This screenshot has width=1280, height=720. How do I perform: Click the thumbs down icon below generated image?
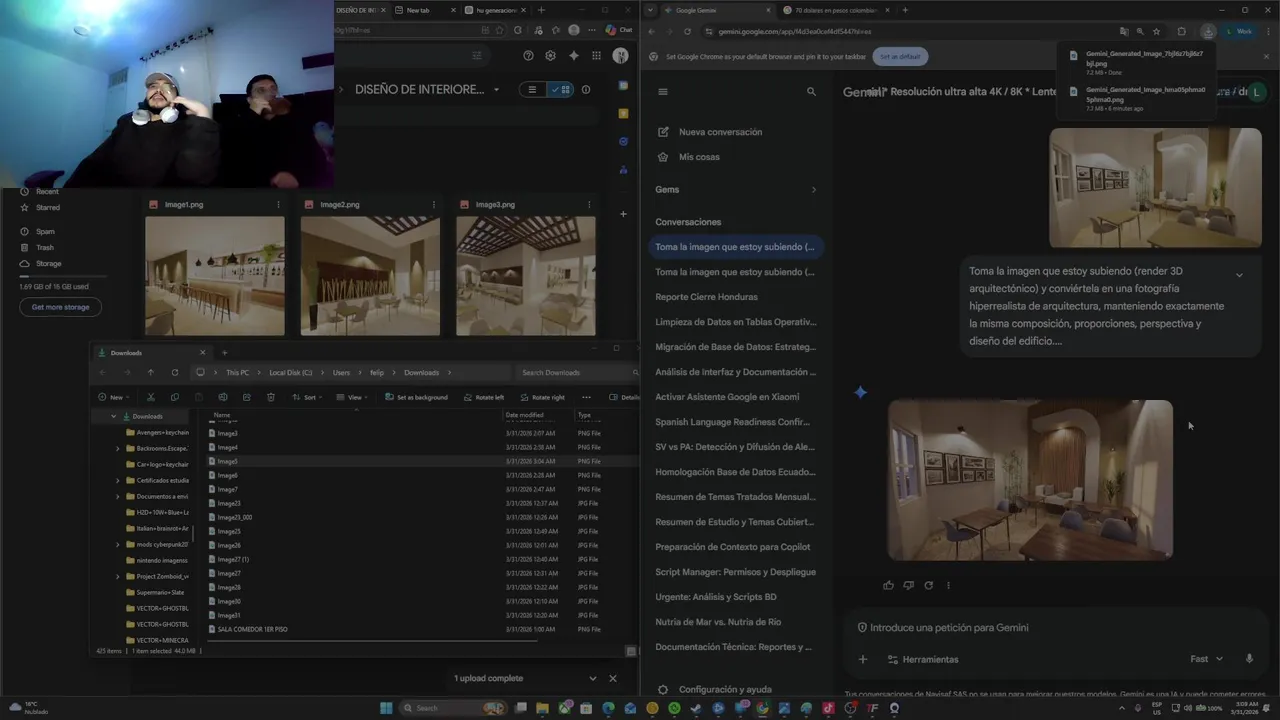tap(908, 585)
